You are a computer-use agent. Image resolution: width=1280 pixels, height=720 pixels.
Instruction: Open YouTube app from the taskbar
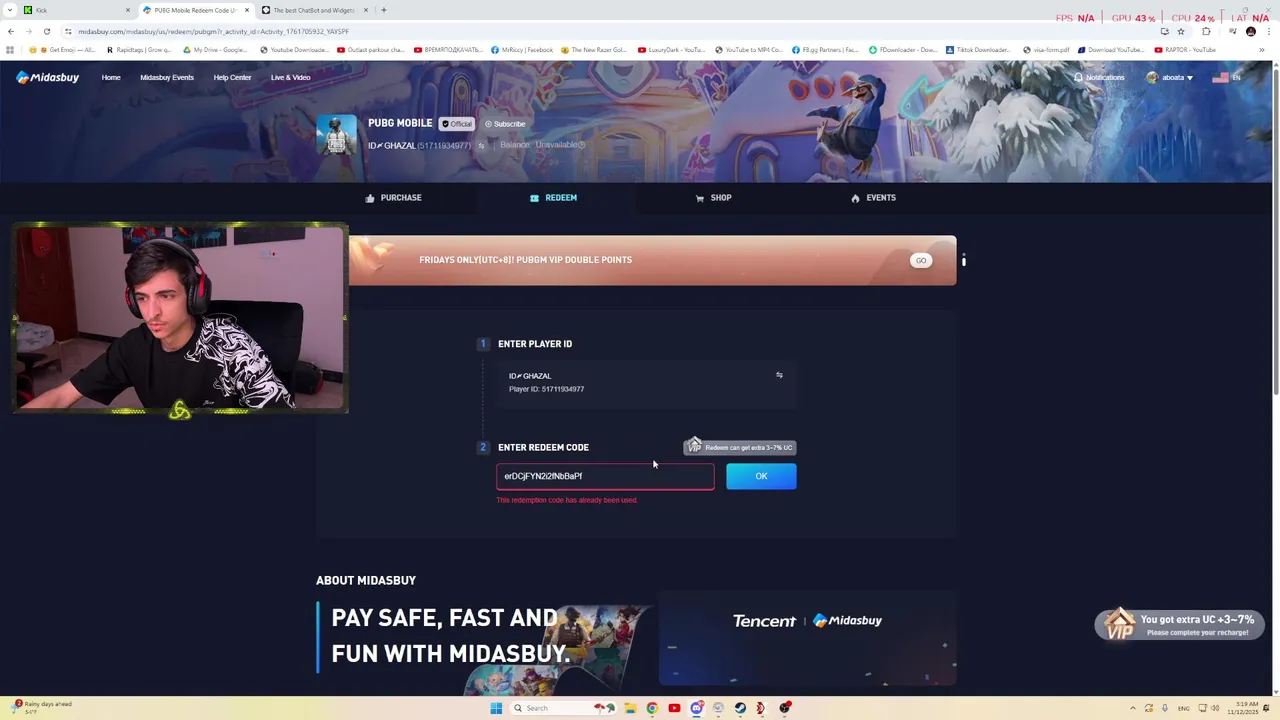point(674,708)
